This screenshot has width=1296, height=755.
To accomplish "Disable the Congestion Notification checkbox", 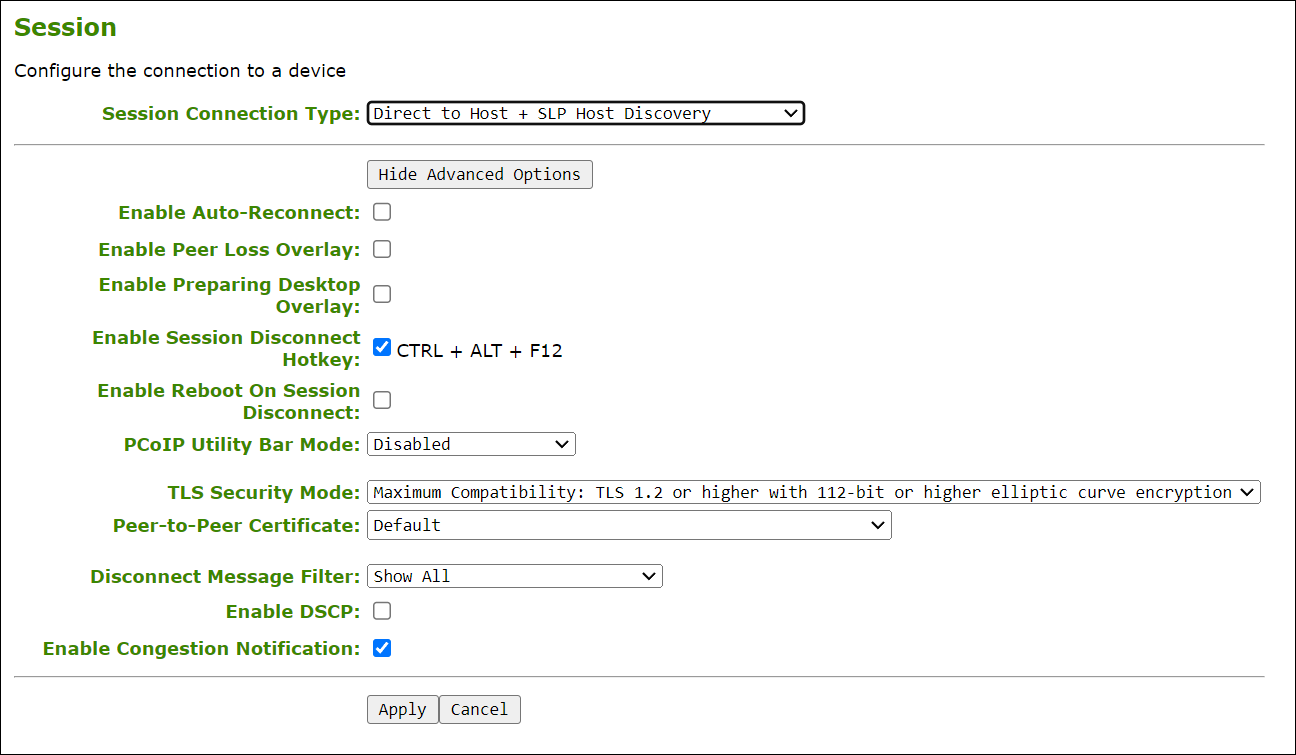I will (382, 648).
